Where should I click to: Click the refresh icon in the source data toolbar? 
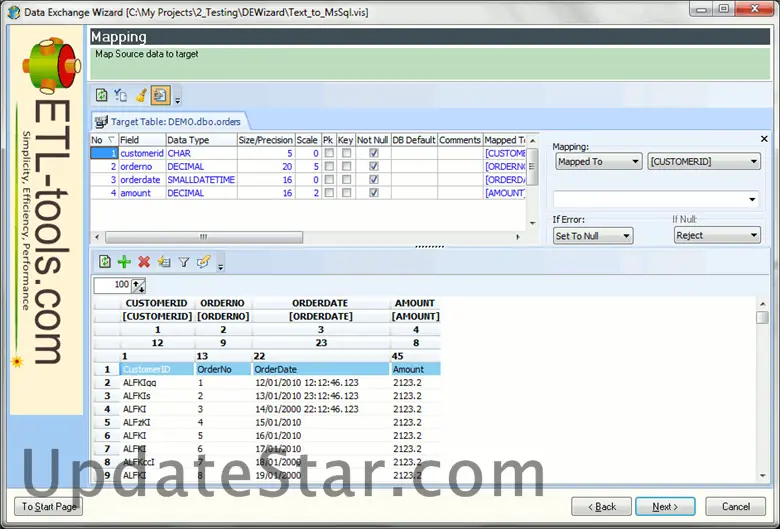(x=104, y=261)
